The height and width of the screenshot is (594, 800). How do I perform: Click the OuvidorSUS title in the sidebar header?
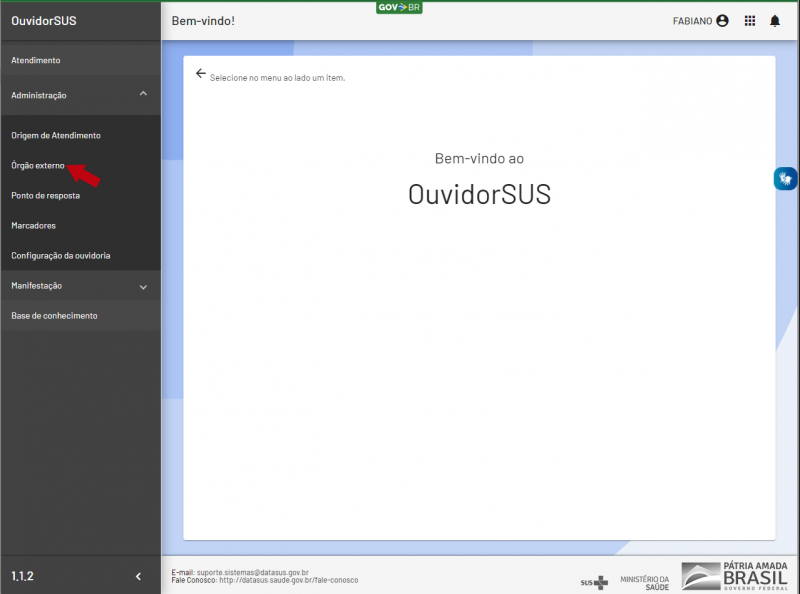44,20
